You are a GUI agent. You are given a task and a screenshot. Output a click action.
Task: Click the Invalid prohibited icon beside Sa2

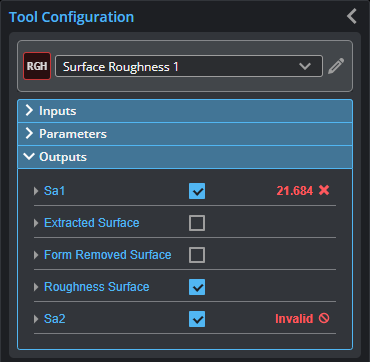pos(324,318)
